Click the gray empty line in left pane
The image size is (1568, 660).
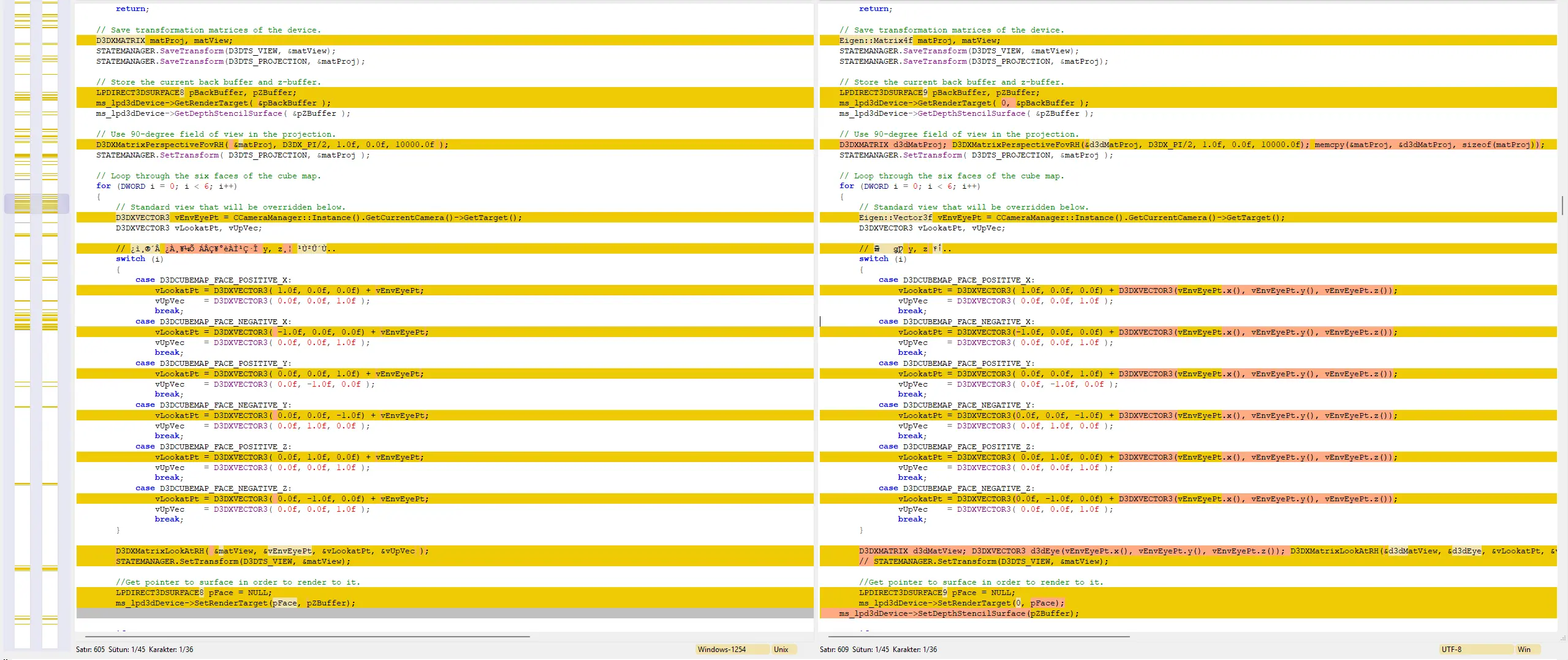[x=445, y=613]
